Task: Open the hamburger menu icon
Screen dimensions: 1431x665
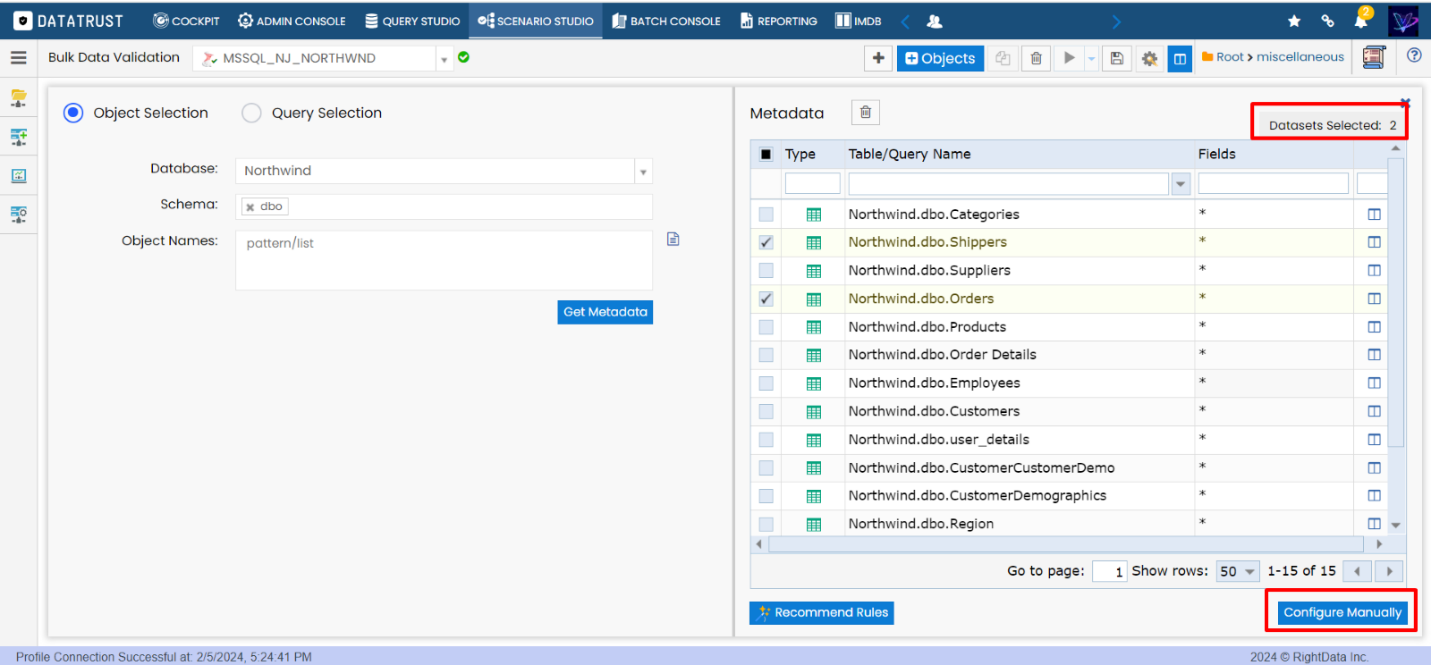Action: pyautogui.click(x=18, y=58)
